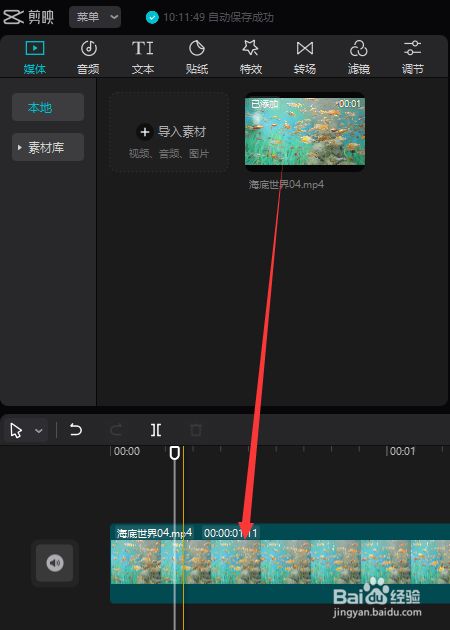This screenshot has height=630, width=450.
Task: Click the selection arrow tool icon
Action: (16, 430)
